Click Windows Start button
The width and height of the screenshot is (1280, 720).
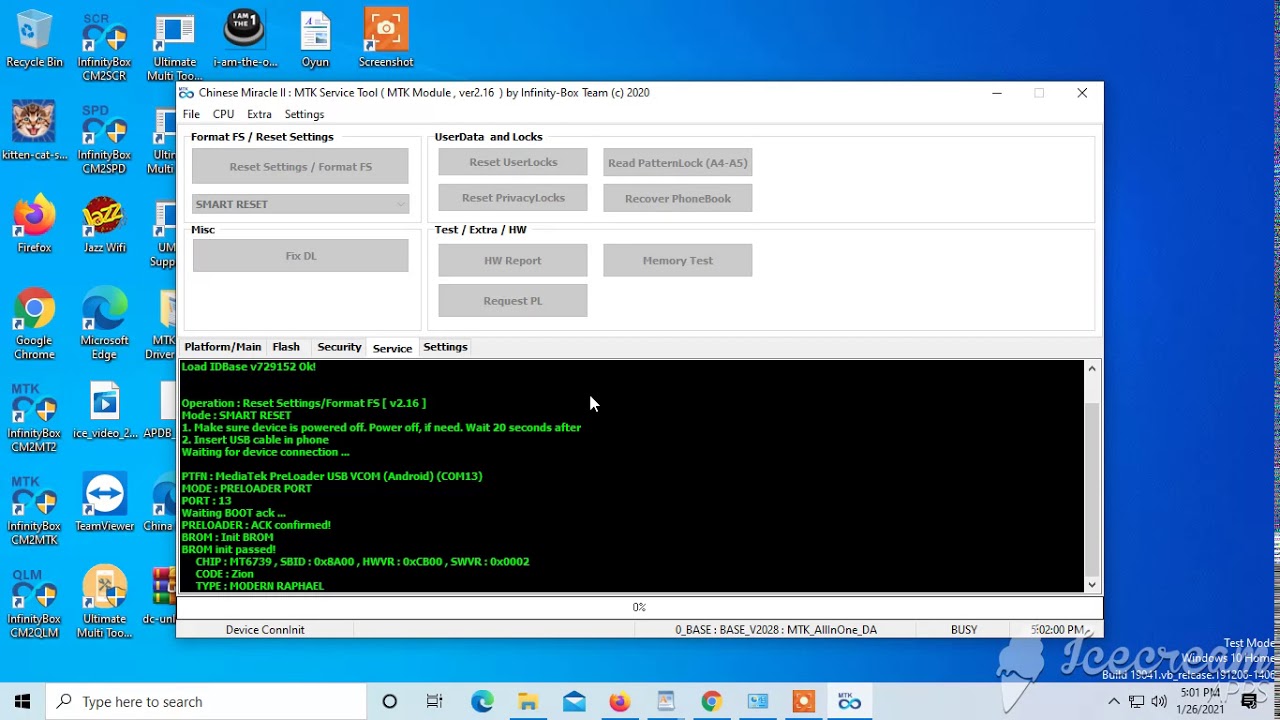coord(22,702)
